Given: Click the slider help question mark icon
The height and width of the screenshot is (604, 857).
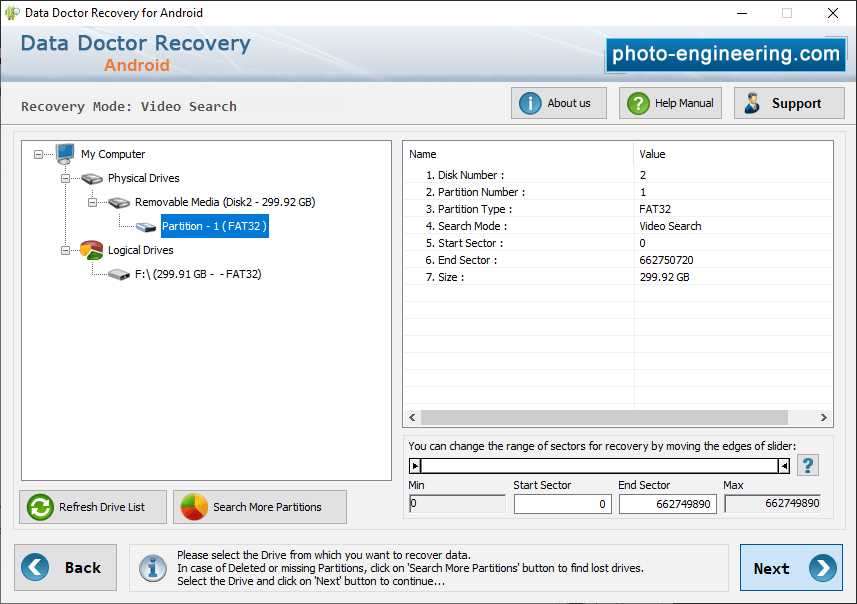Looking at the screenshot, I should (808, 465).
